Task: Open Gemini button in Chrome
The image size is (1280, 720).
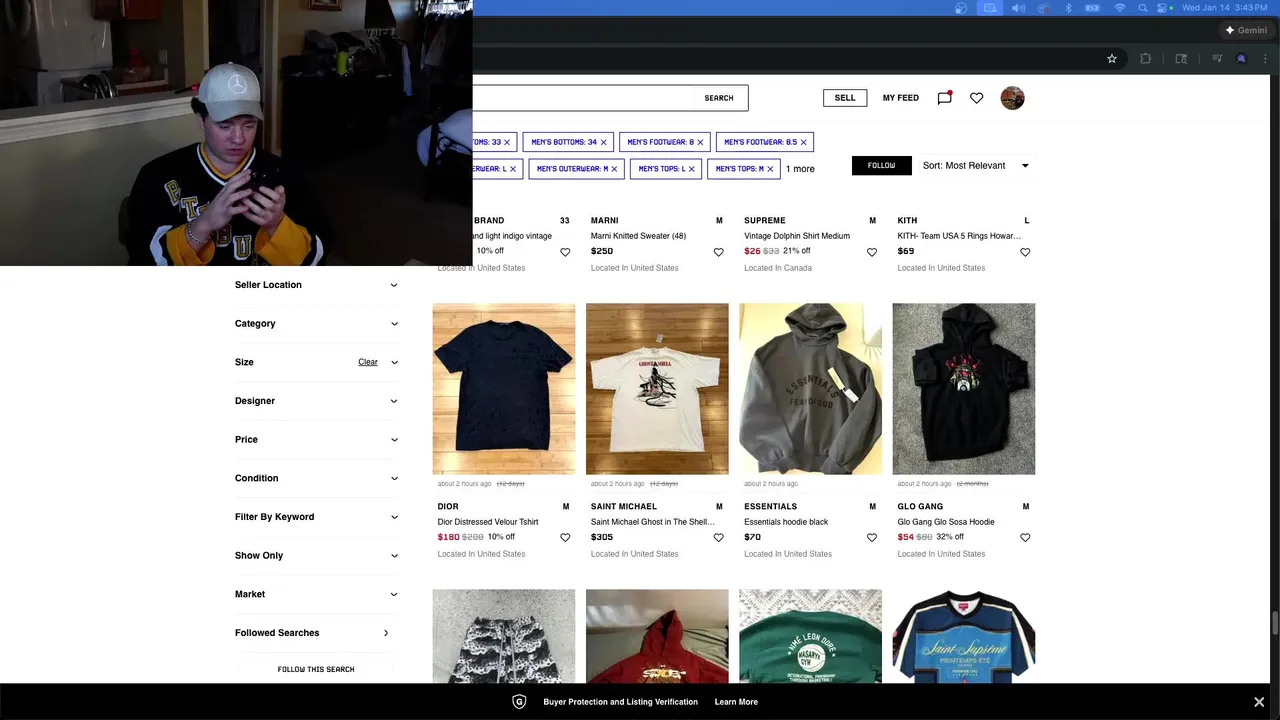Action: pos(1246,30)
